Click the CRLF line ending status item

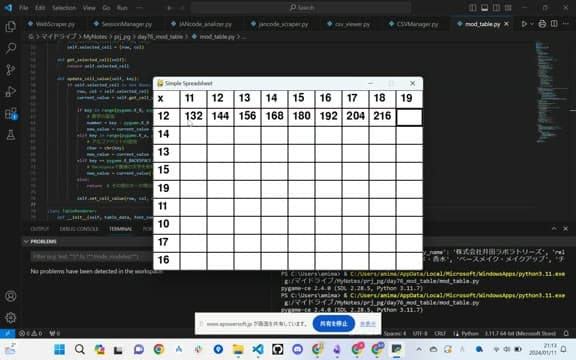[440, 334]
